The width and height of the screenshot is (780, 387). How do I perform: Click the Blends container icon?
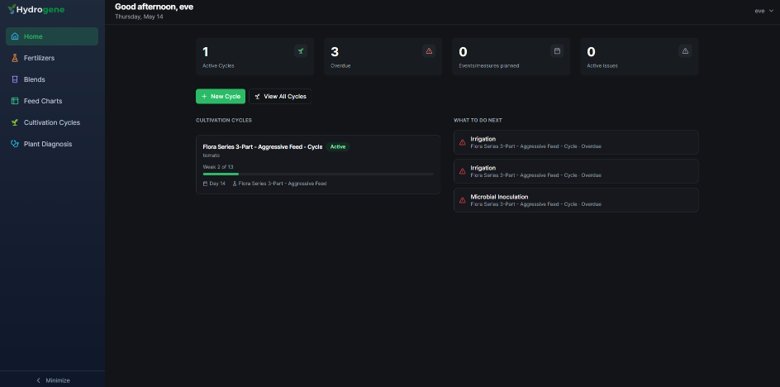(15, 80)
